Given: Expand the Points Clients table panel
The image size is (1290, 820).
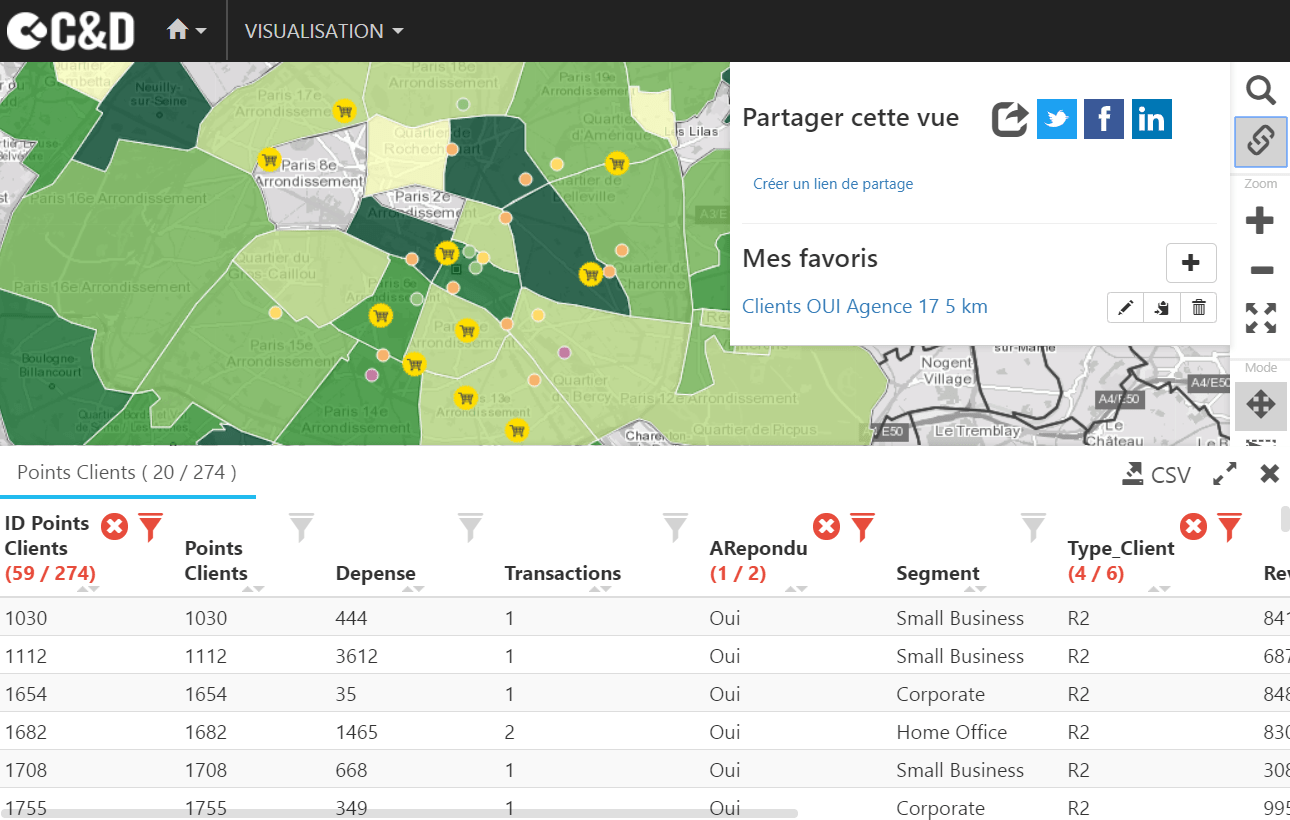Looking at the screenshot, I should tap(1225, 474).
